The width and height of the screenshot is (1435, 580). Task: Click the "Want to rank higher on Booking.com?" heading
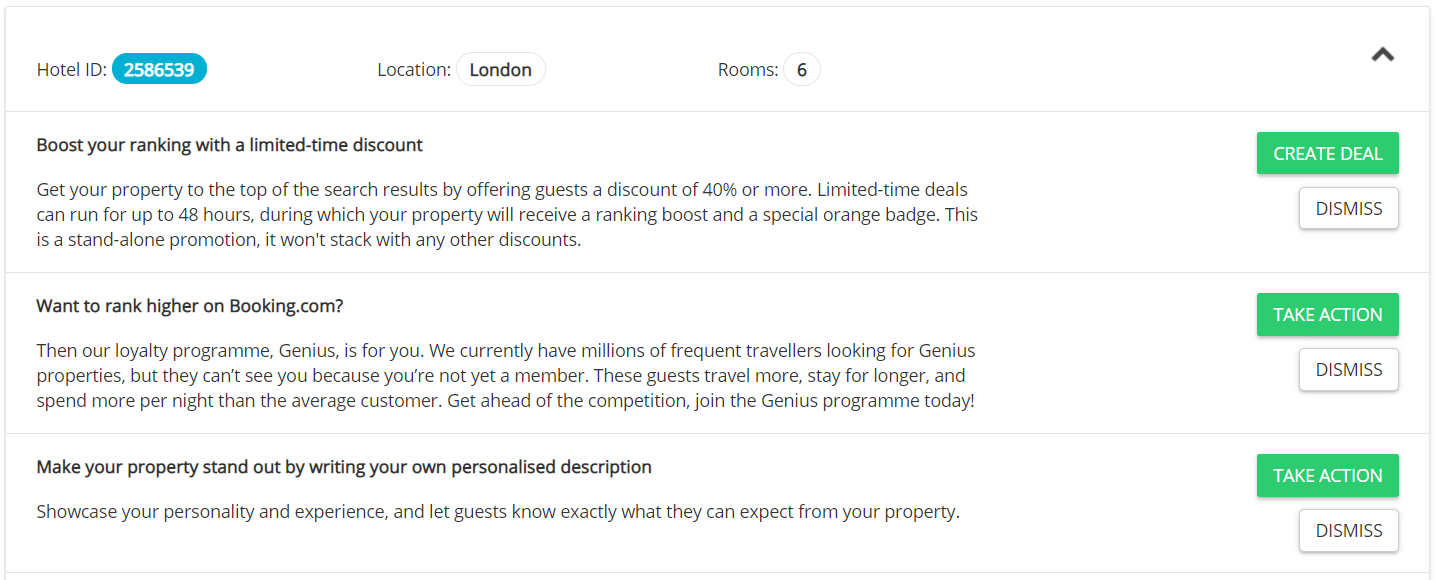click(189, 306)
